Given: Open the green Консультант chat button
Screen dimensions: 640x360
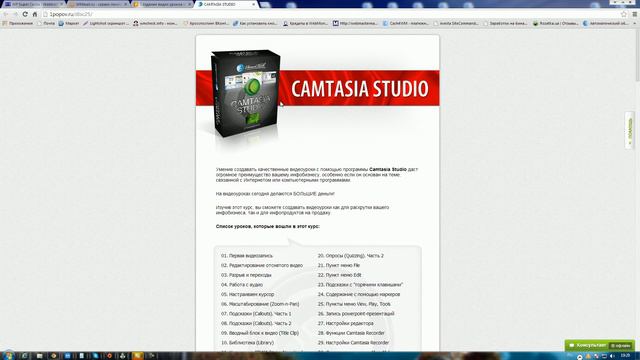Looking at the screenshot, I should pos(600,345).
